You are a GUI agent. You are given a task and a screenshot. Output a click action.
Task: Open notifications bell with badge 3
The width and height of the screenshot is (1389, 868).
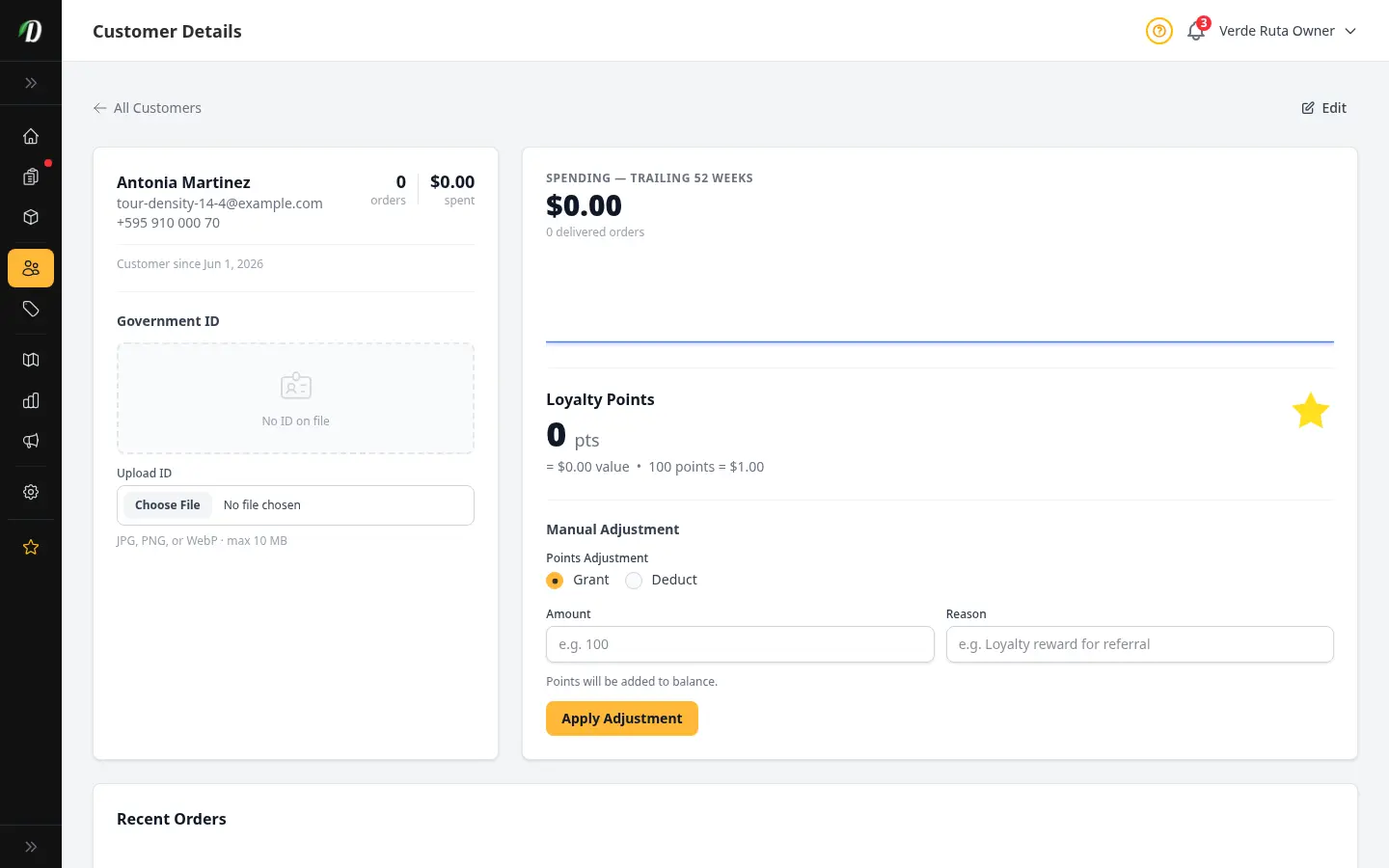pos(1196,31)
